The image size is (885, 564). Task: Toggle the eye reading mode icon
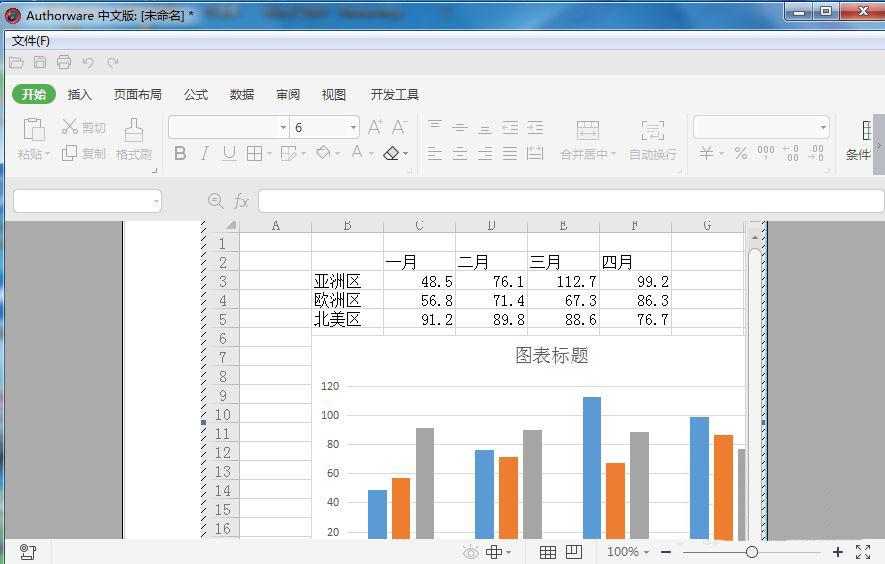(470, 552)
